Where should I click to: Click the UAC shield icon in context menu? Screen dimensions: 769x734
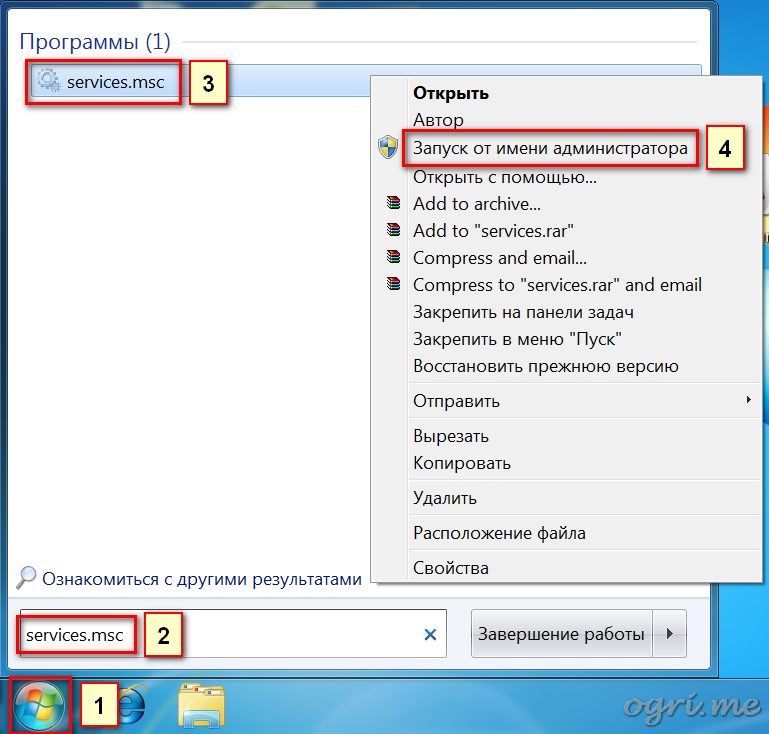click(388, 147)
